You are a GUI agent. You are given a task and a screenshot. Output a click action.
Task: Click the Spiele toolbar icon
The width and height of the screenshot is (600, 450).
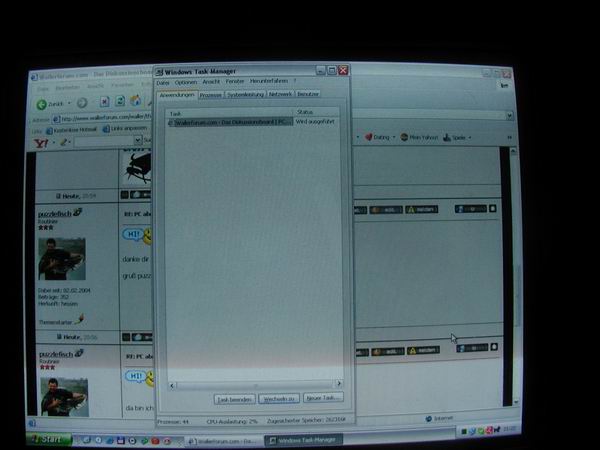[x=447, y=137]
